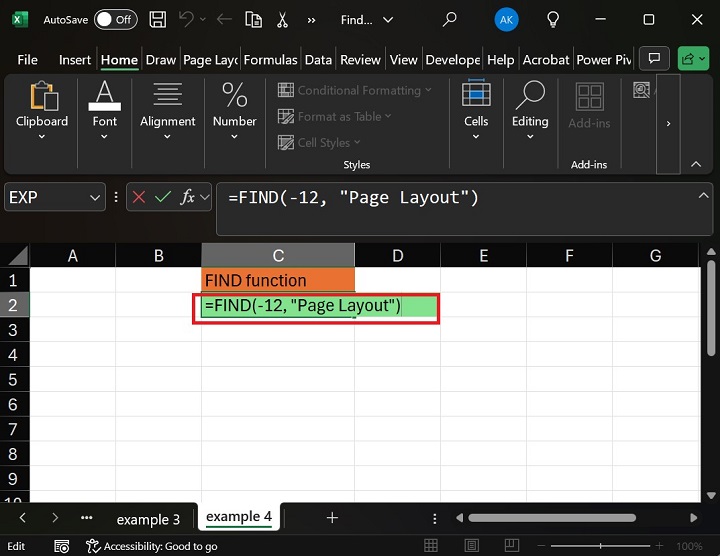Image resolution: width=720 pixels, height=556 pixels.
Task: Cancel formula entry with X icon
Action: coord(139,198)
